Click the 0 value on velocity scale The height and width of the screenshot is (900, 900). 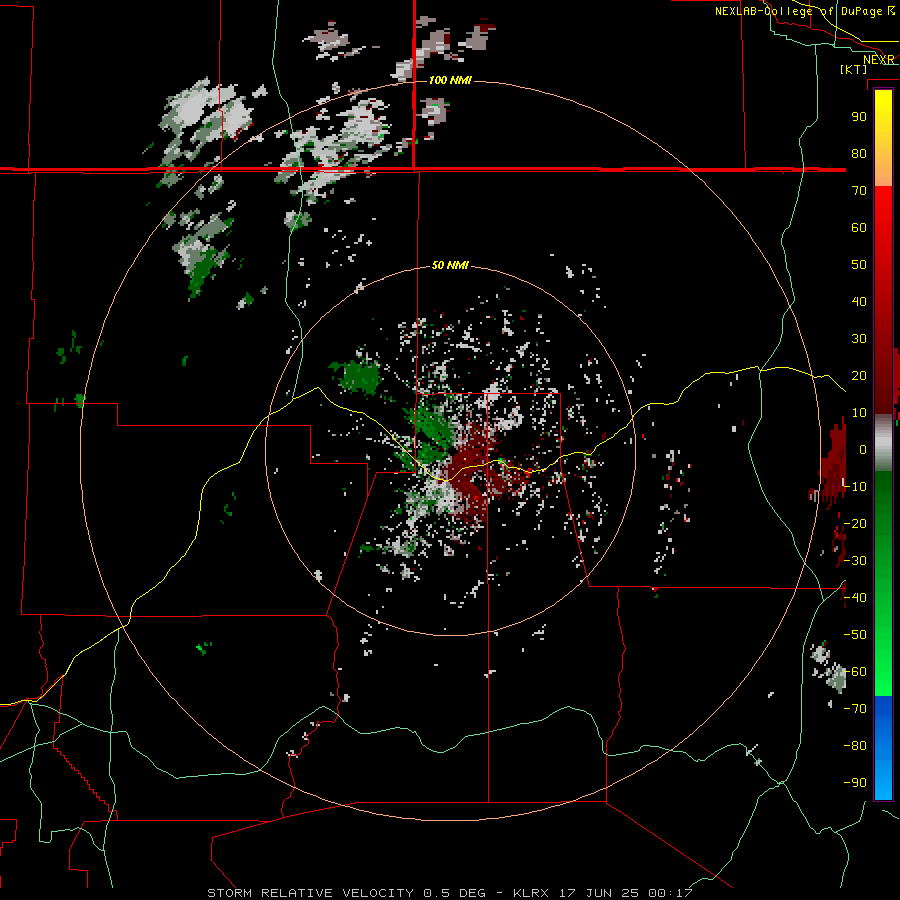(863, 450)
